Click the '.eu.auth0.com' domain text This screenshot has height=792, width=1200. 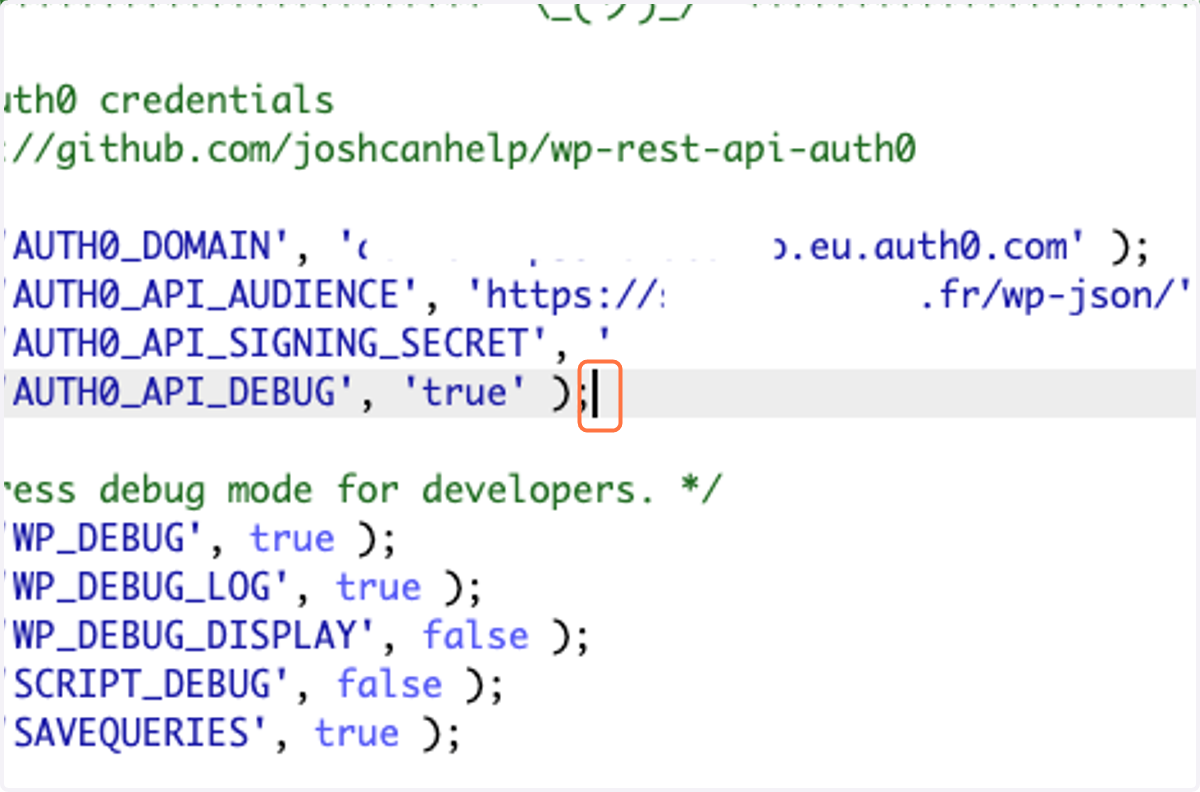coord(930,246)
